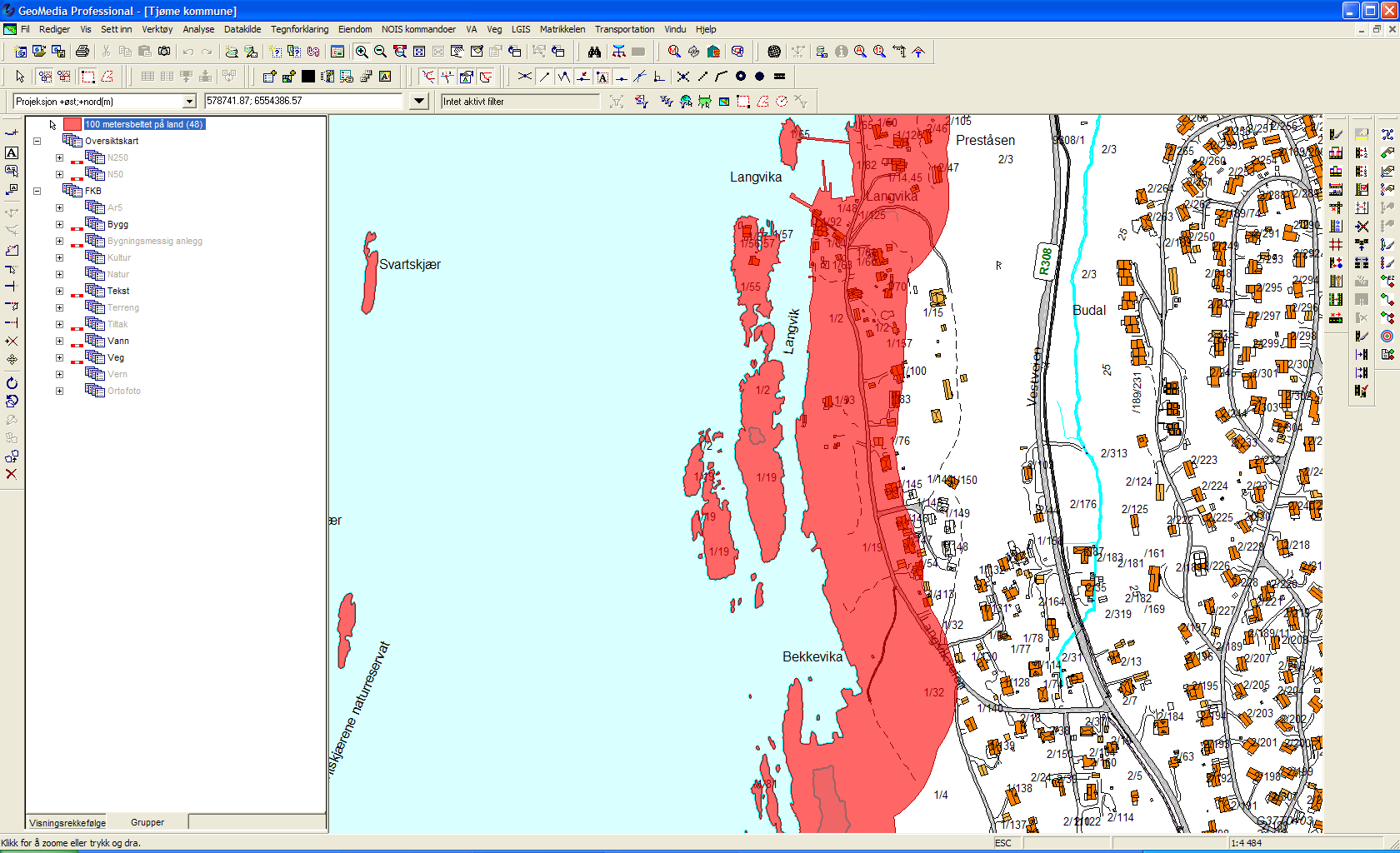Image resolution: width=1400 pixels, height=853 pixels.
Task: Collapse the Oversiktskart group
Action: 37,141
